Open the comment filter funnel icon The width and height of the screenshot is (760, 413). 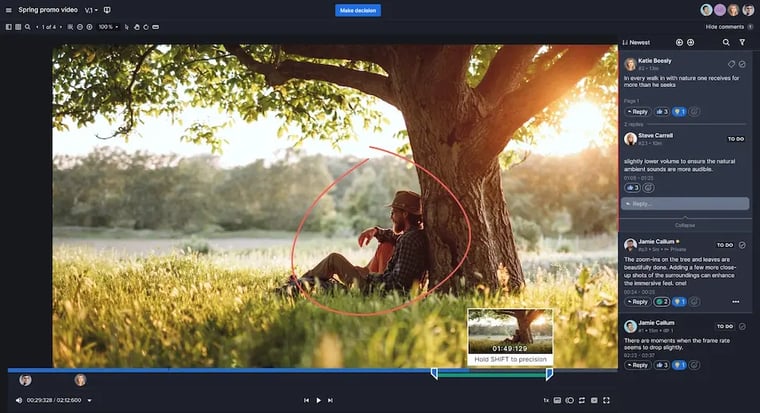[742, 42]
